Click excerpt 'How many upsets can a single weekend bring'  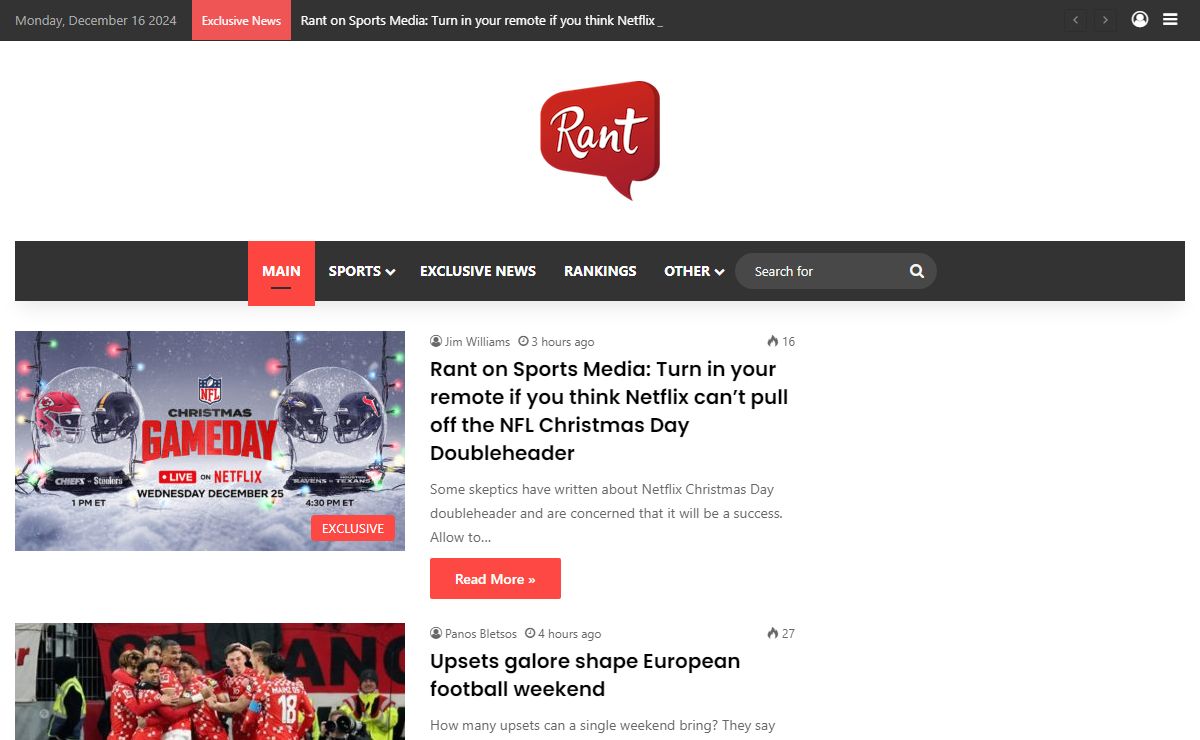(x=603, y=726)
